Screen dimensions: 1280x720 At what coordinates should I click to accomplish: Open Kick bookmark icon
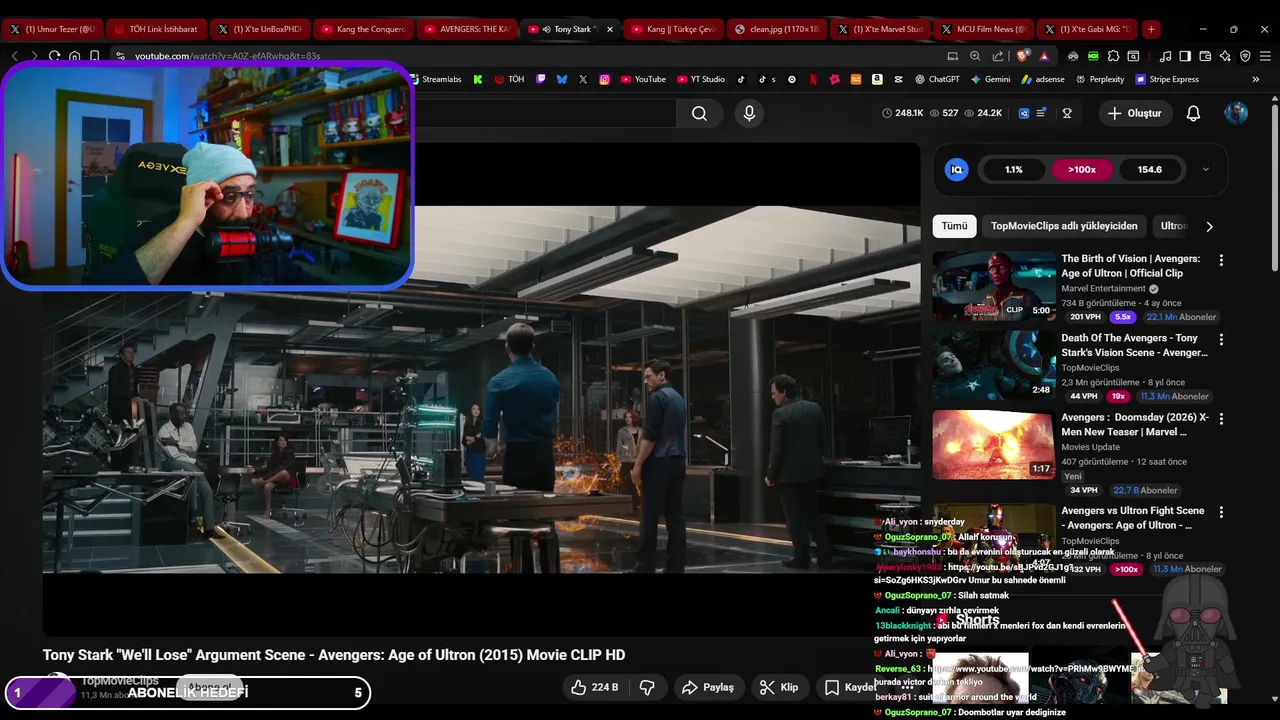pos(478,79)
